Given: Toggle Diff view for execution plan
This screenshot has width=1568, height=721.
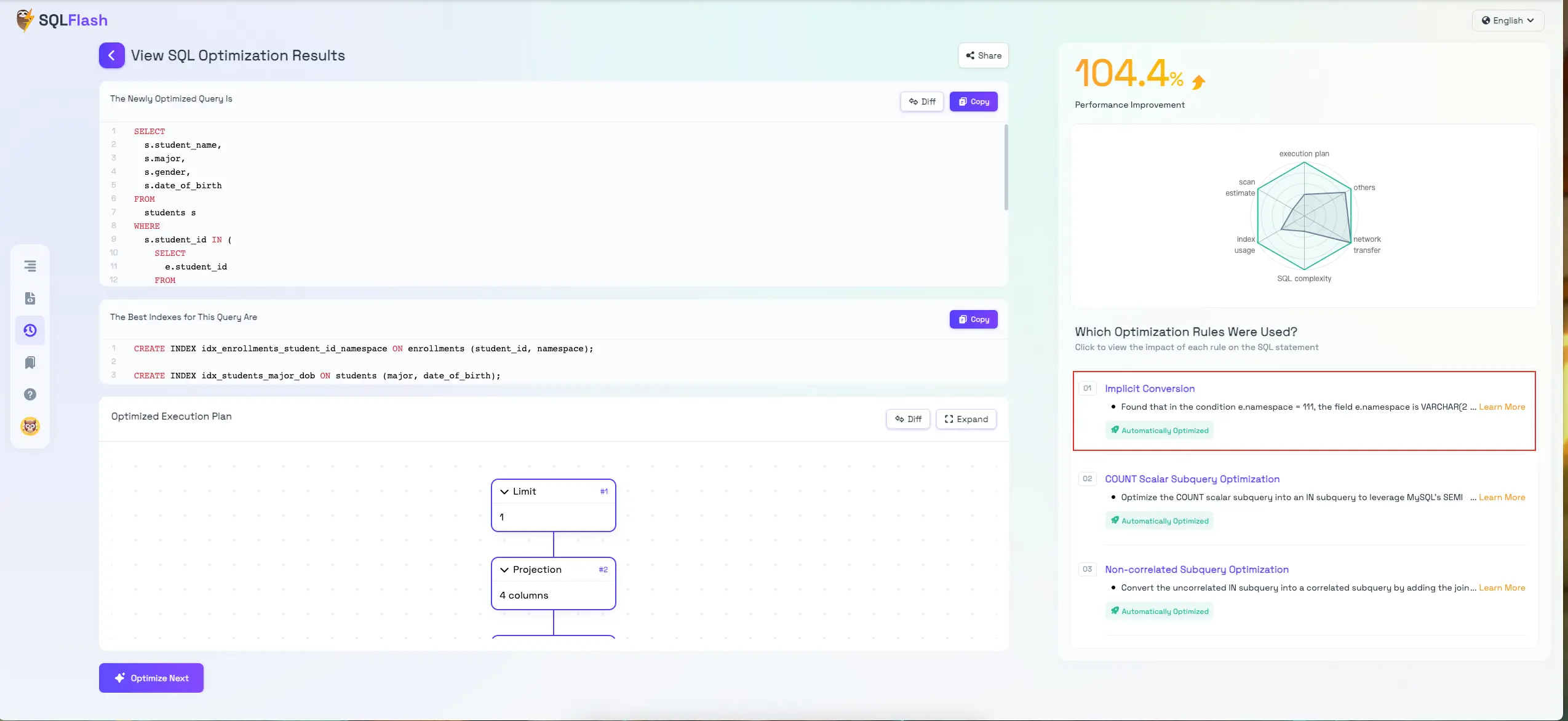Looking at the screenshot, I should 908,419.
